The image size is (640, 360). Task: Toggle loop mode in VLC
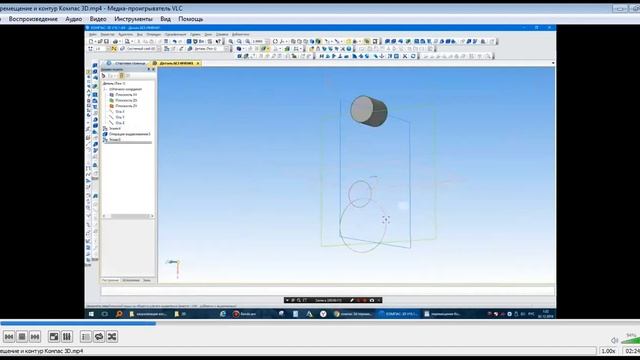(x=99, y=336)
